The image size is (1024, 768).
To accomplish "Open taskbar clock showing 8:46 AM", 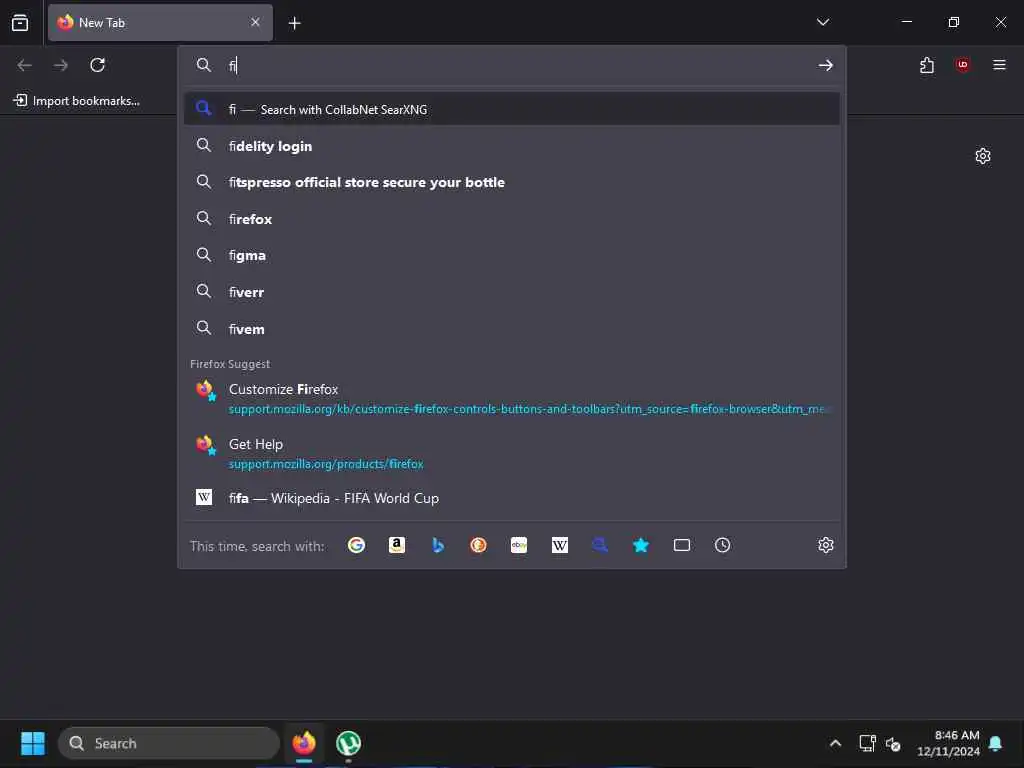I will pyautogui.click(x=948, y=743).
